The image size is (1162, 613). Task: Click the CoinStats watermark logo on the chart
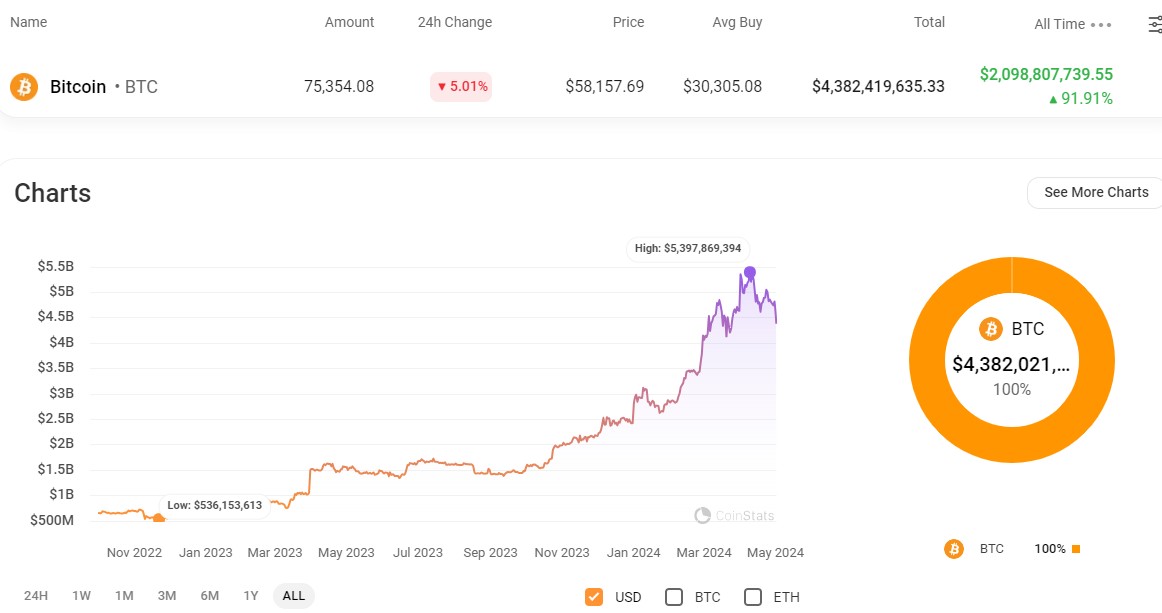pyautogui.click(x=701, y=515)
